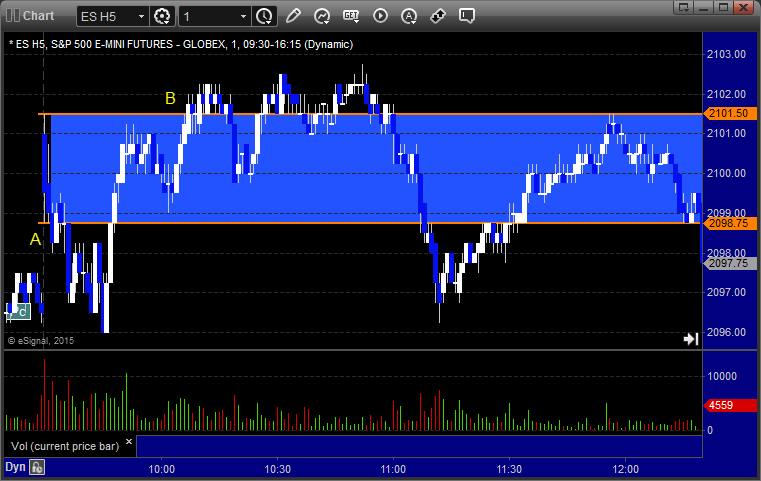Click the gray 2097.75 last price tag
The image size is (761, 481).
point(729,264)
